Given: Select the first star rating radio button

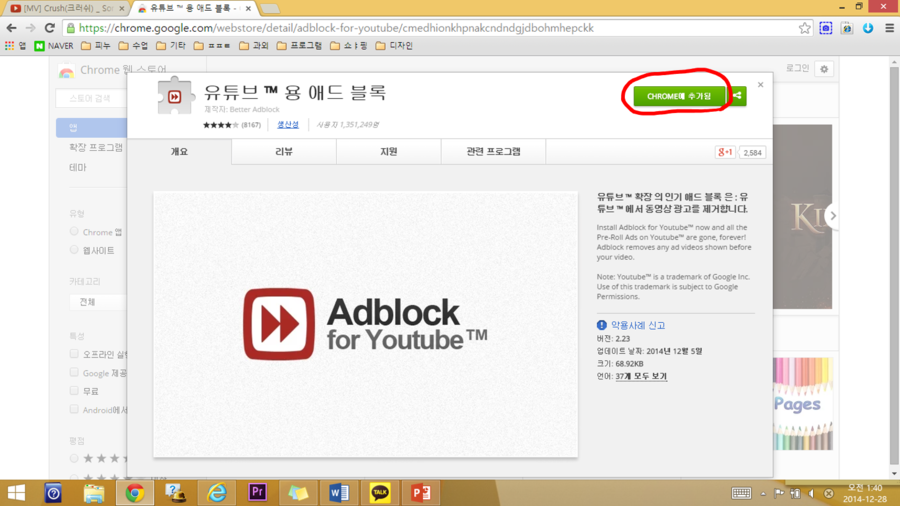Looking at the screenshot, I should 74,458.
